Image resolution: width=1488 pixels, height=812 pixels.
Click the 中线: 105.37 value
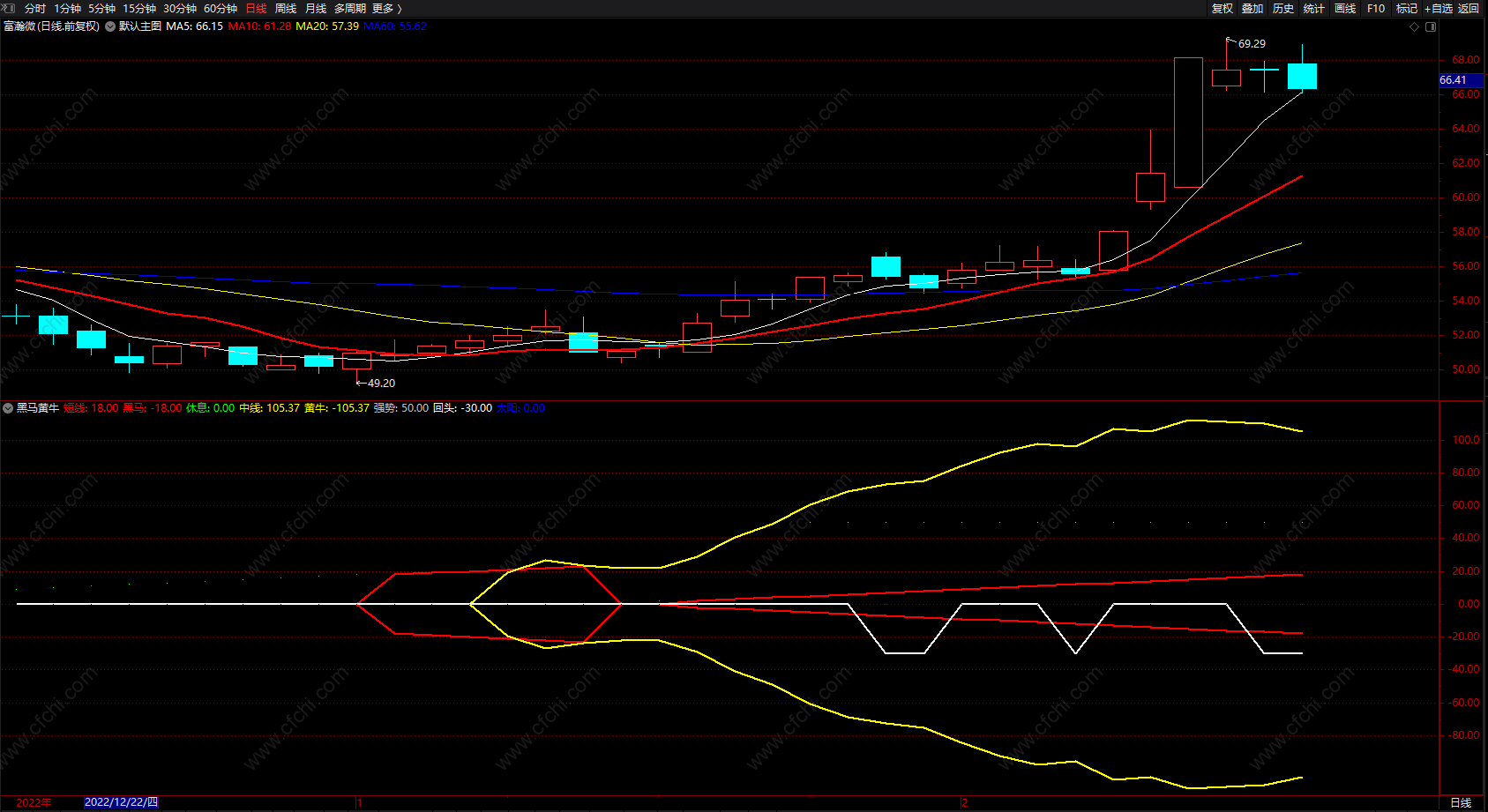270,408
